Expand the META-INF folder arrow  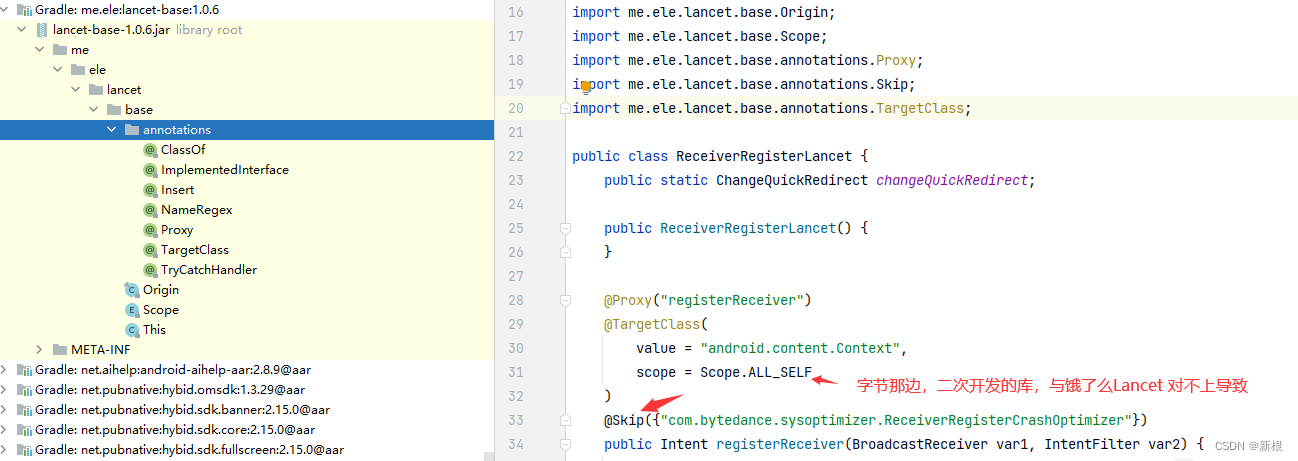click(x=39, y=350)
